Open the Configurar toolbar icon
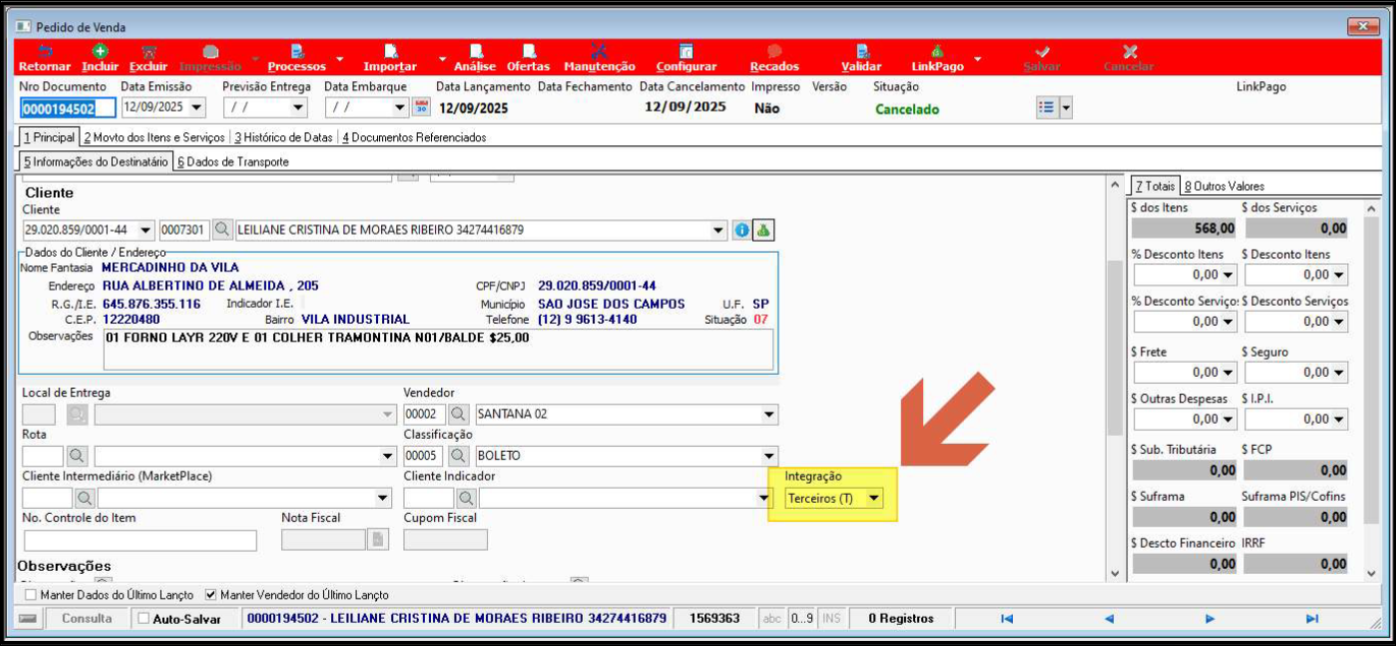Screen dimensions: 1396x646 point(686,52)
